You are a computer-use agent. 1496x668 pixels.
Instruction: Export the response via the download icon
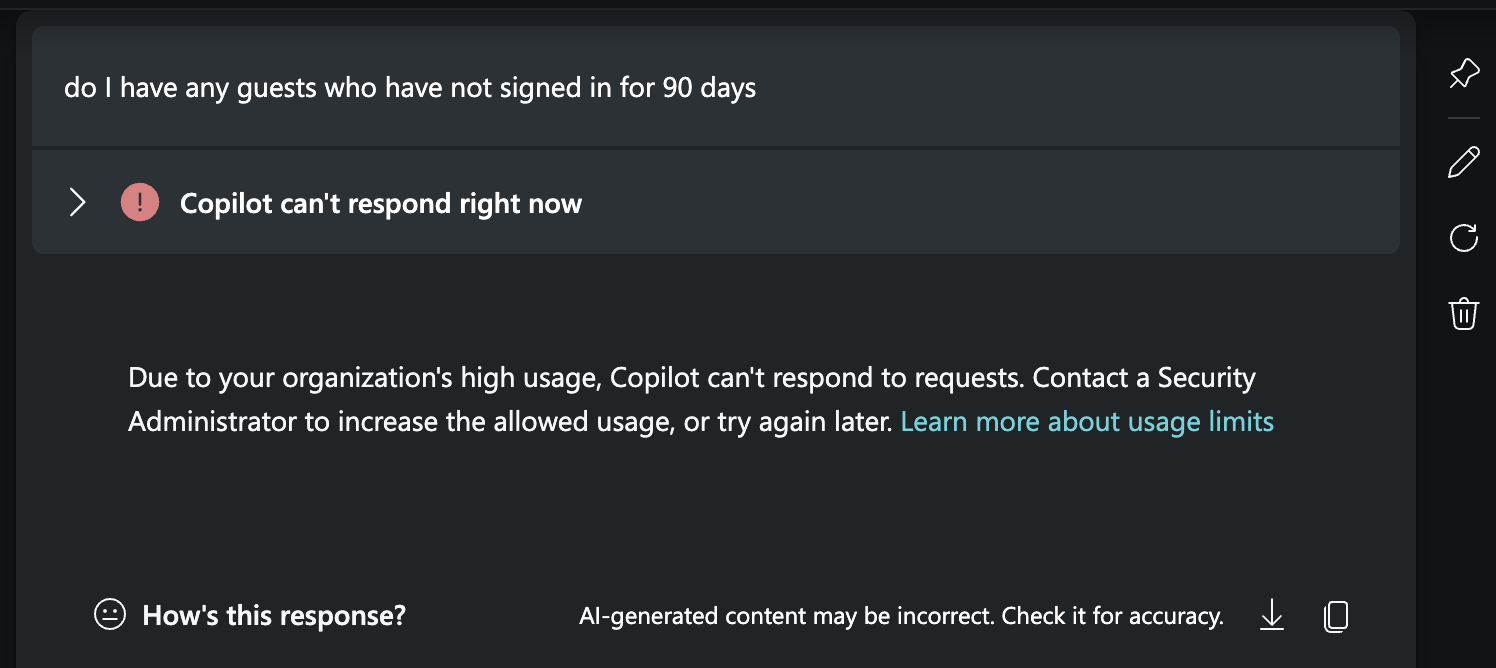click(x=1271, y=616)
